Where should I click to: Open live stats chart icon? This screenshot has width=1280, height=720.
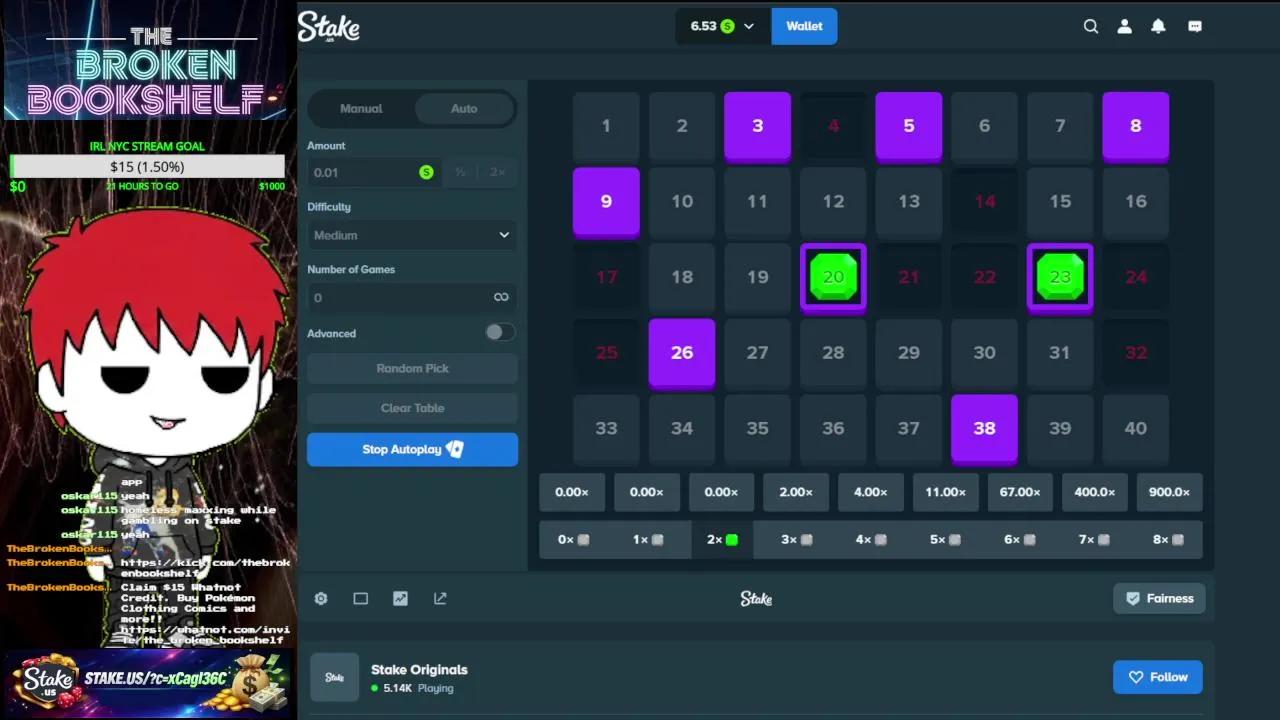pos(400,598)
